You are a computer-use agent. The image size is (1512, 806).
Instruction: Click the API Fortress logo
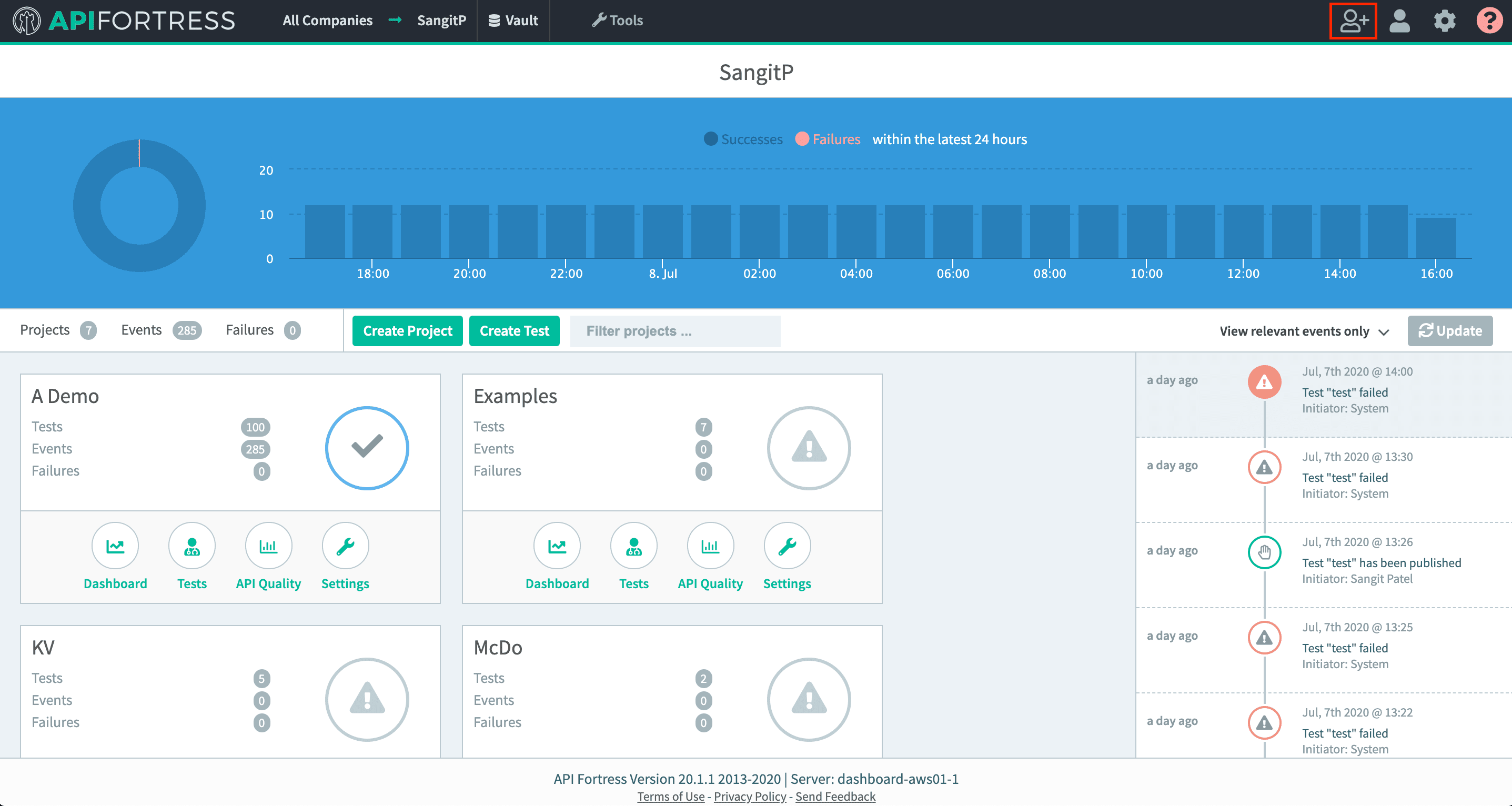(x=124, y=21)
